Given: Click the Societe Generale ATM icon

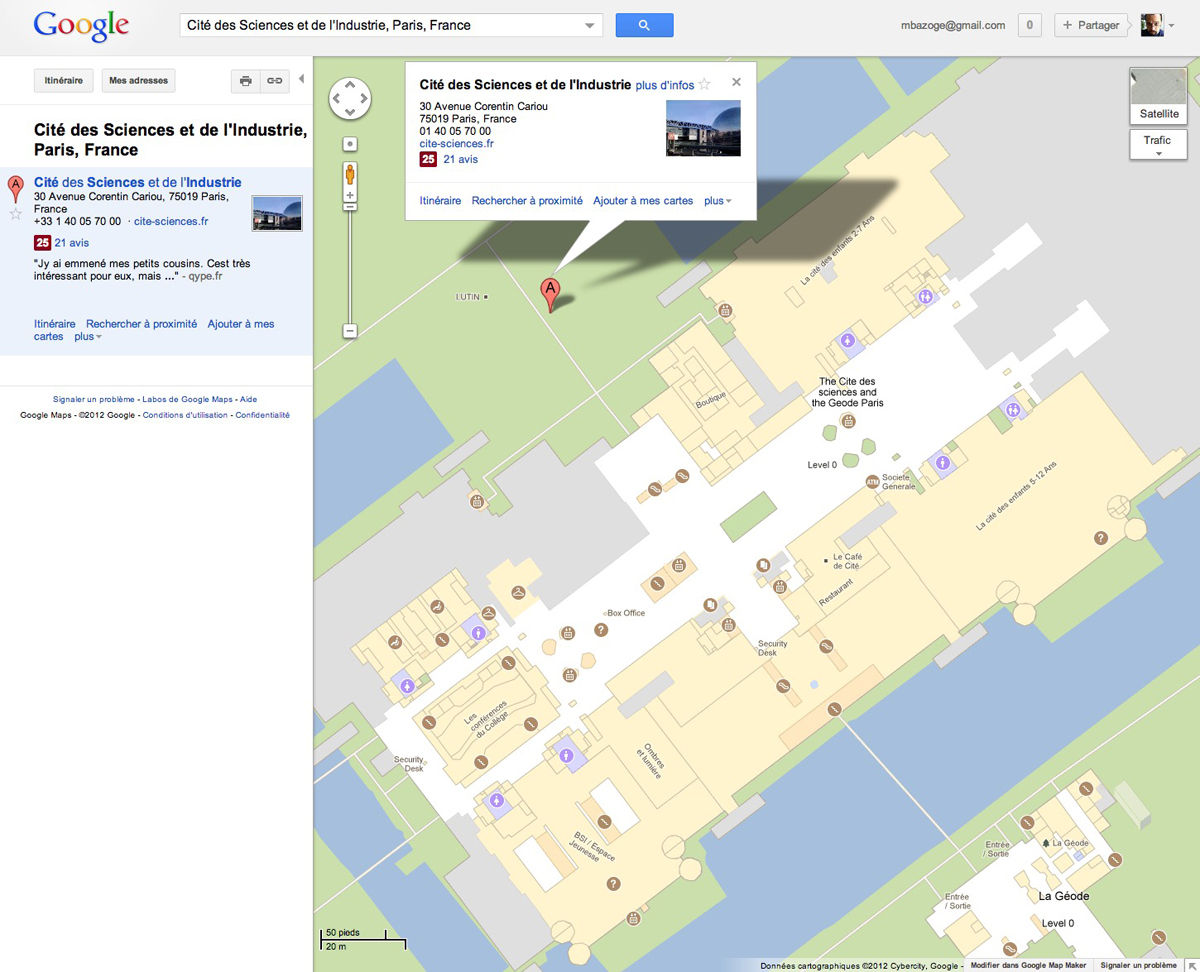Looking at the screenshot, I should click(872, 482).
